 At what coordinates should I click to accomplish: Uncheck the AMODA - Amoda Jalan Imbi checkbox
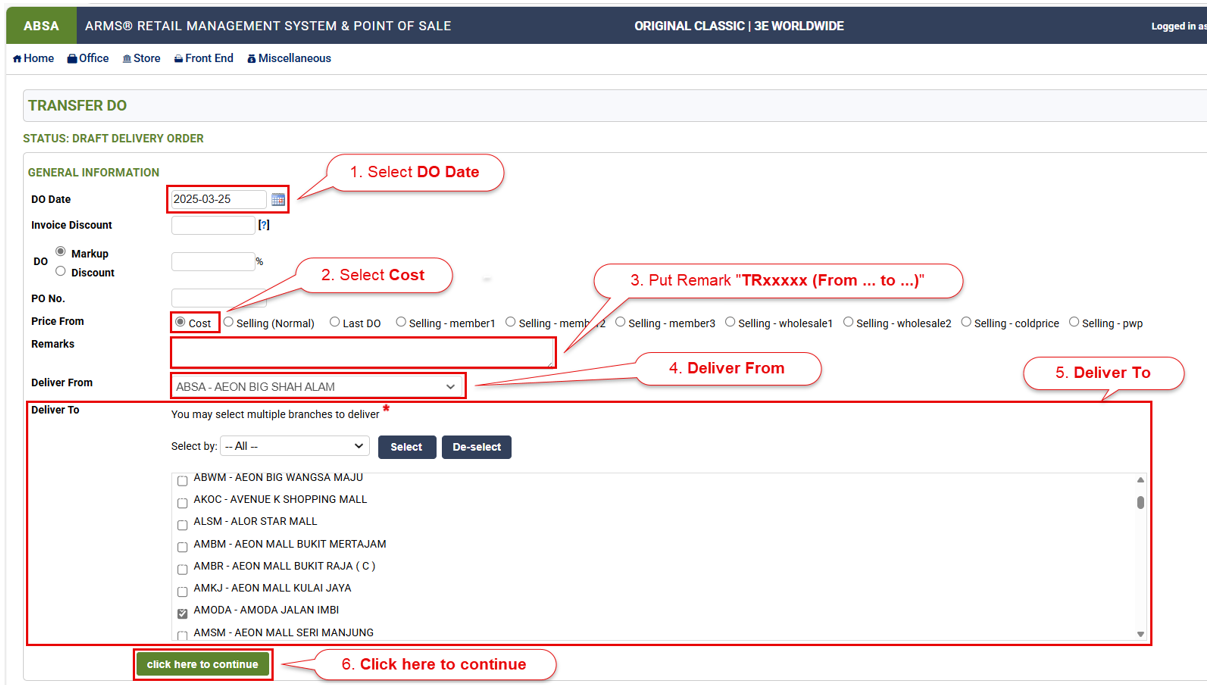(182, 613)
